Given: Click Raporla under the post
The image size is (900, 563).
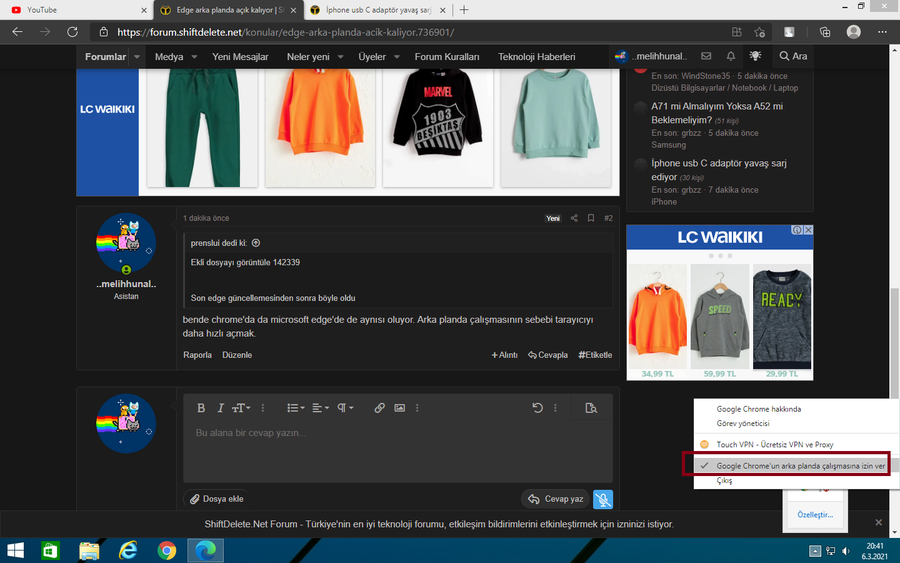Looking at the screenshot, I should tap(197, 355).
